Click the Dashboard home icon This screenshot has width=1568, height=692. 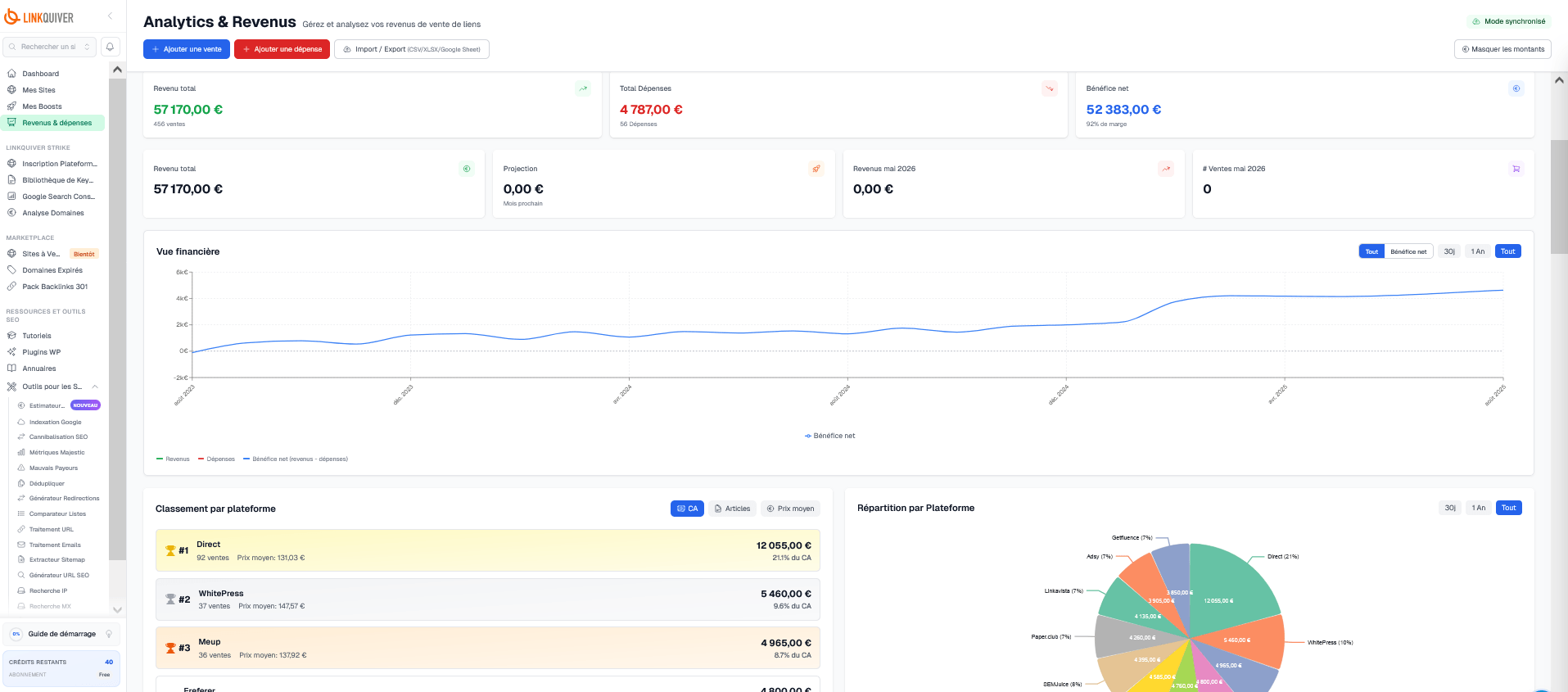point(11,74)
